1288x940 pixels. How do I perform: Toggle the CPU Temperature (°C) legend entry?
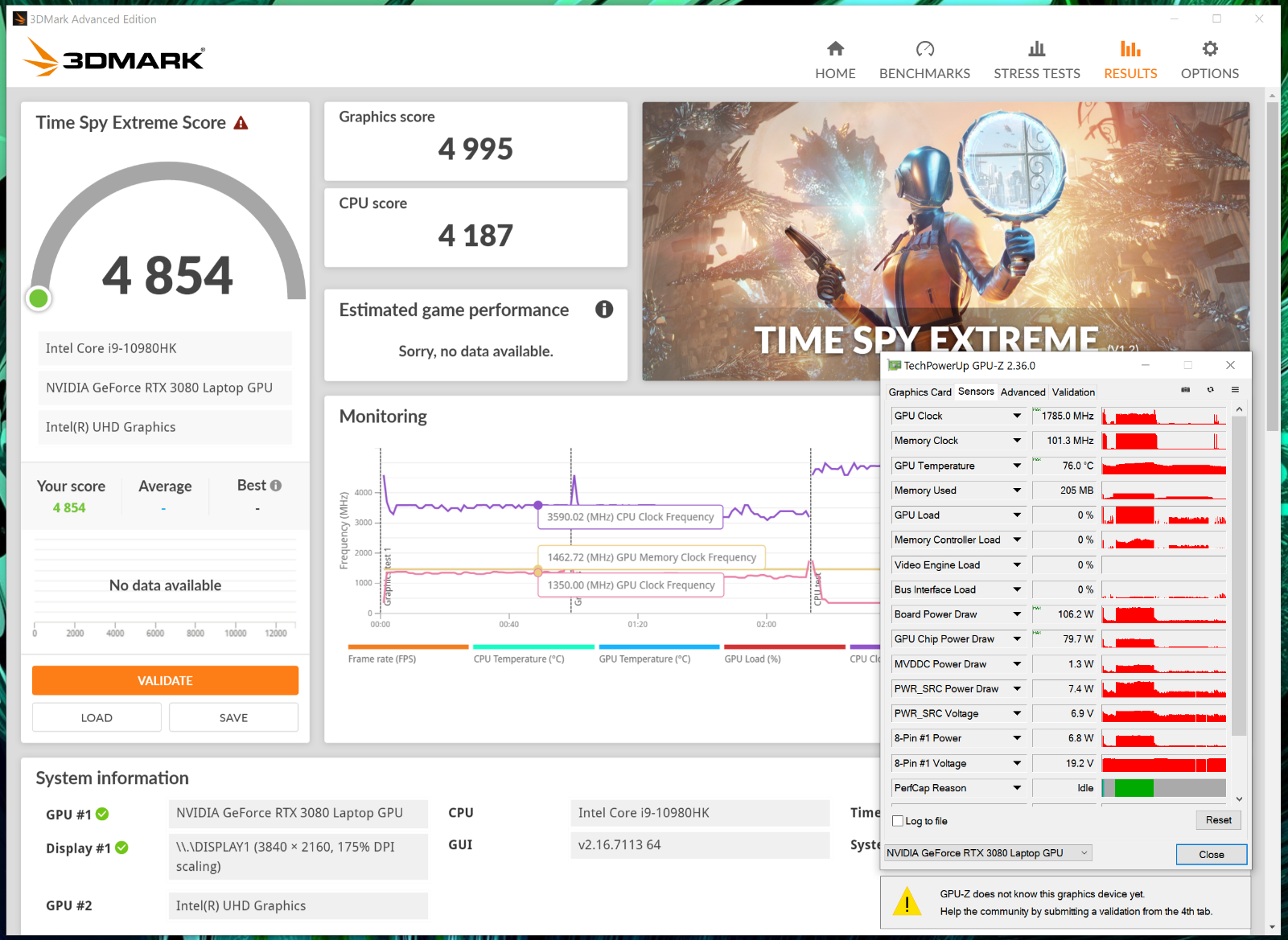pos(533,654)
